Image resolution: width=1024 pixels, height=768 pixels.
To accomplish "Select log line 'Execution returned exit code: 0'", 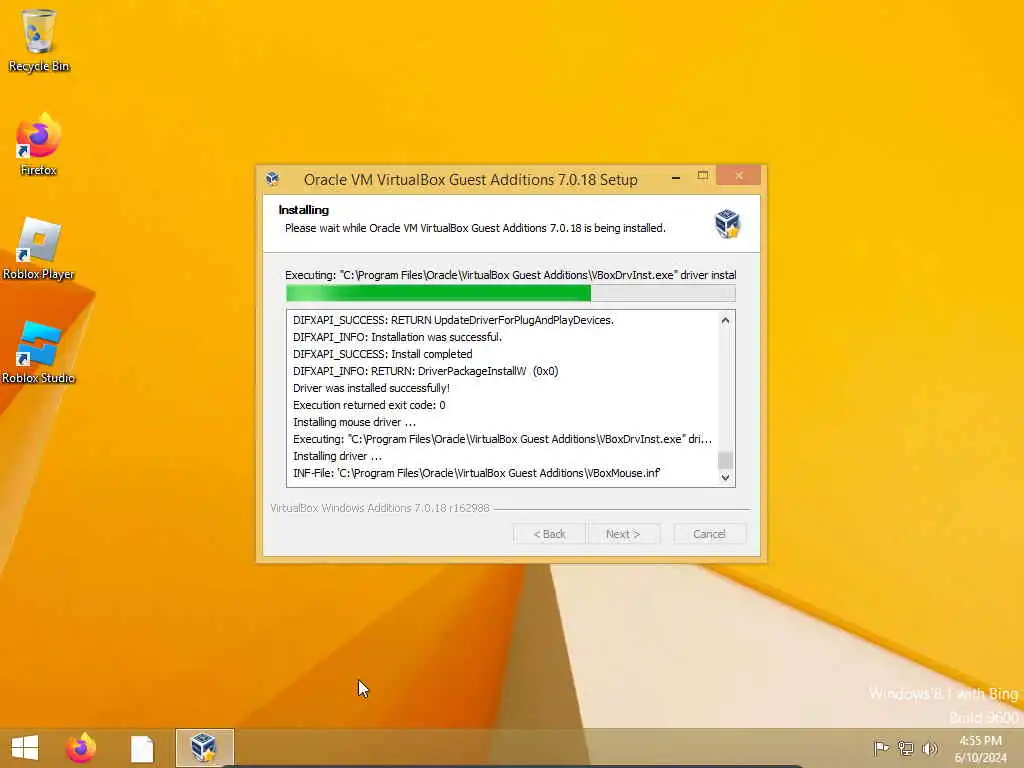I will (x=369, y=405).
